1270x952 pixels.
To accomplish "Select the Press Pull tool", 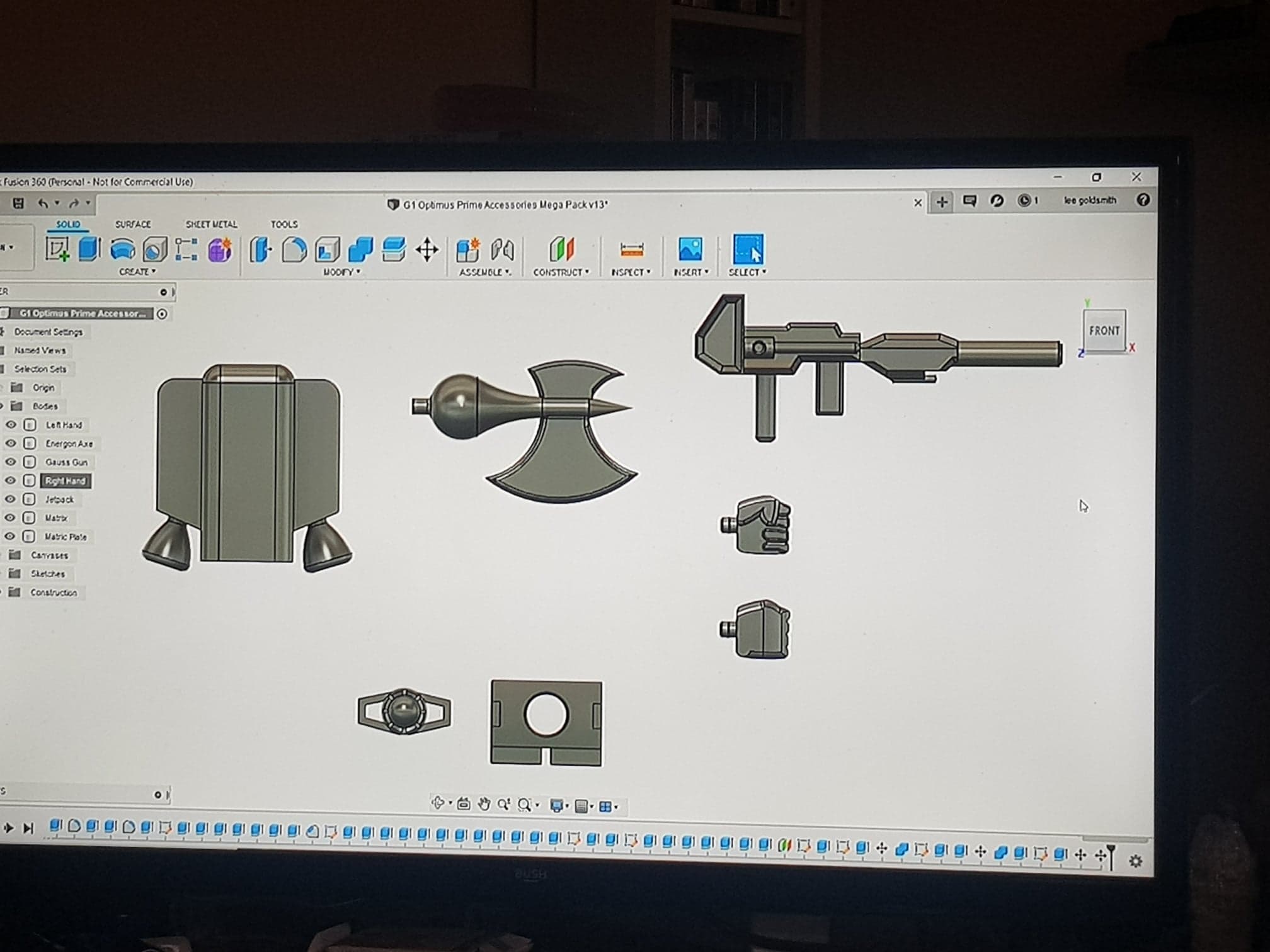I will 261,250.
